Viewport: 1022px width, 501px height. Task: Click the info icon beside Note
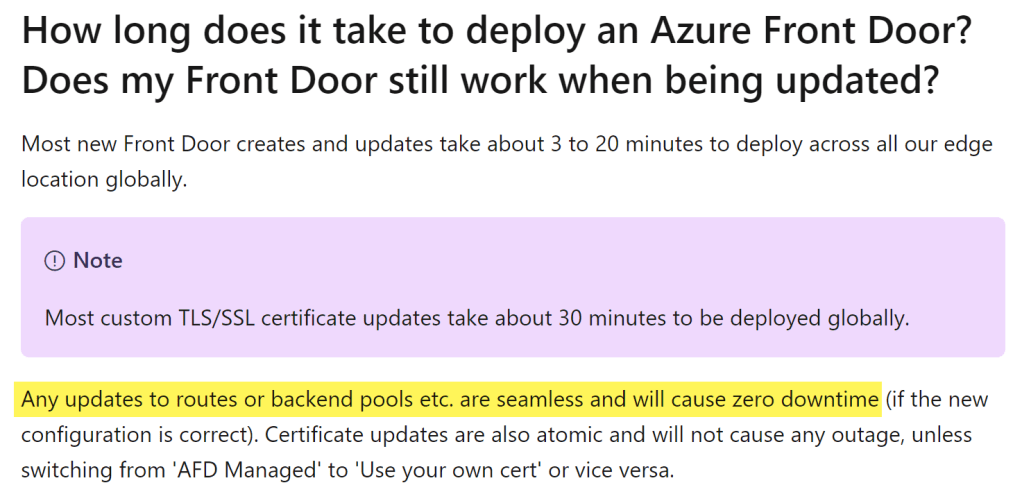55,261
